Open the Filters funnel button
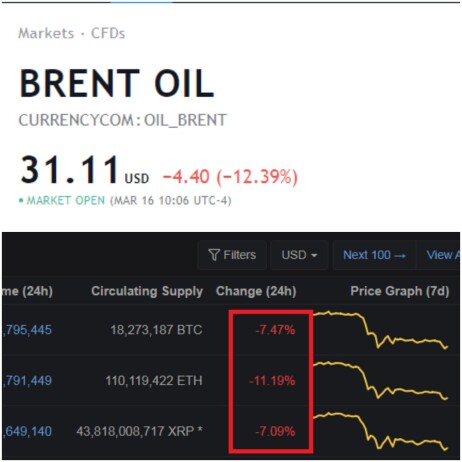This screenshot has height=462, width=462. pyautogui.click(x=232, y=255)
